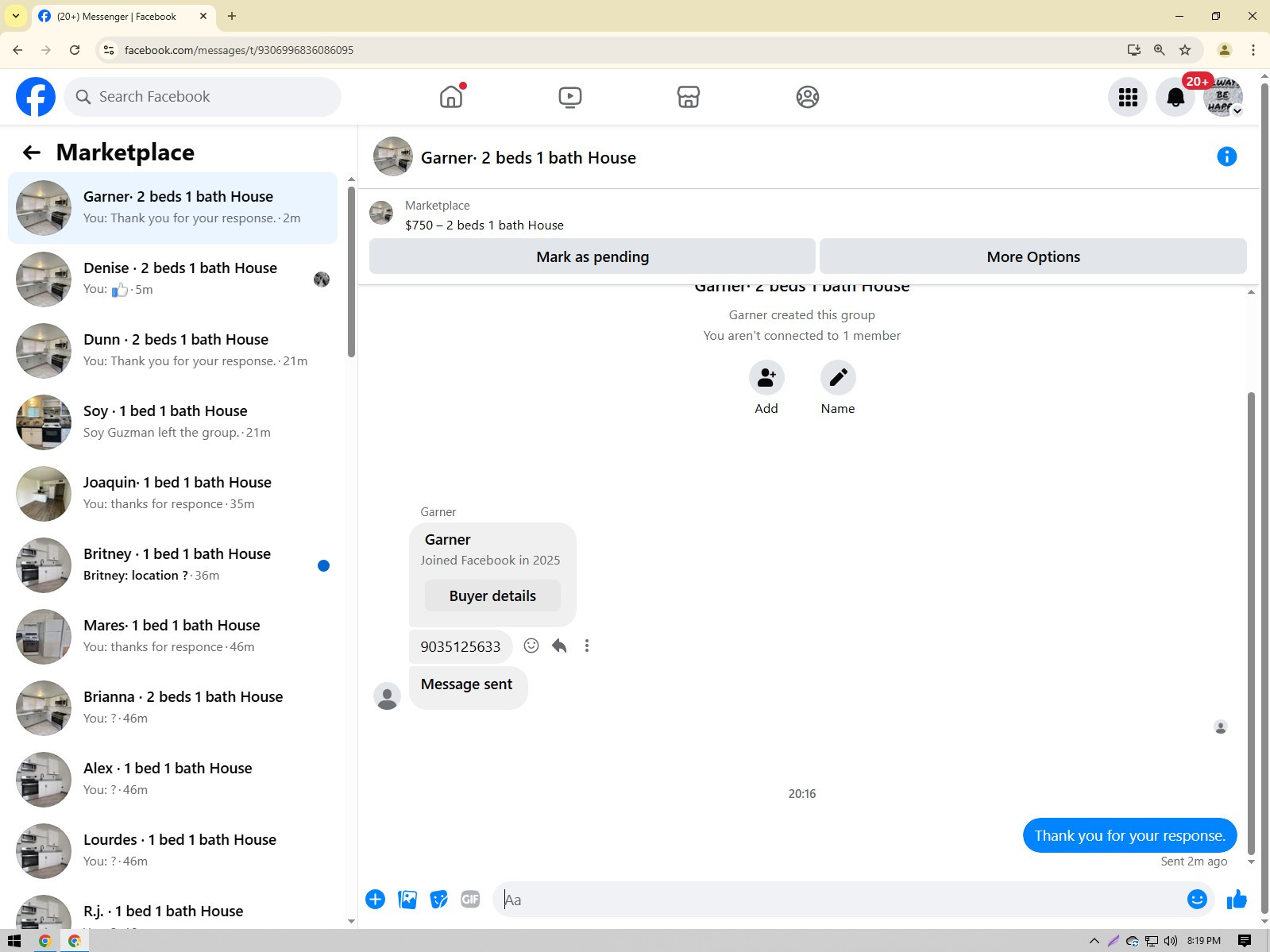This screenshot has width=1270, height=952.
Task: View site information icon in address bar
Action: 109,50
